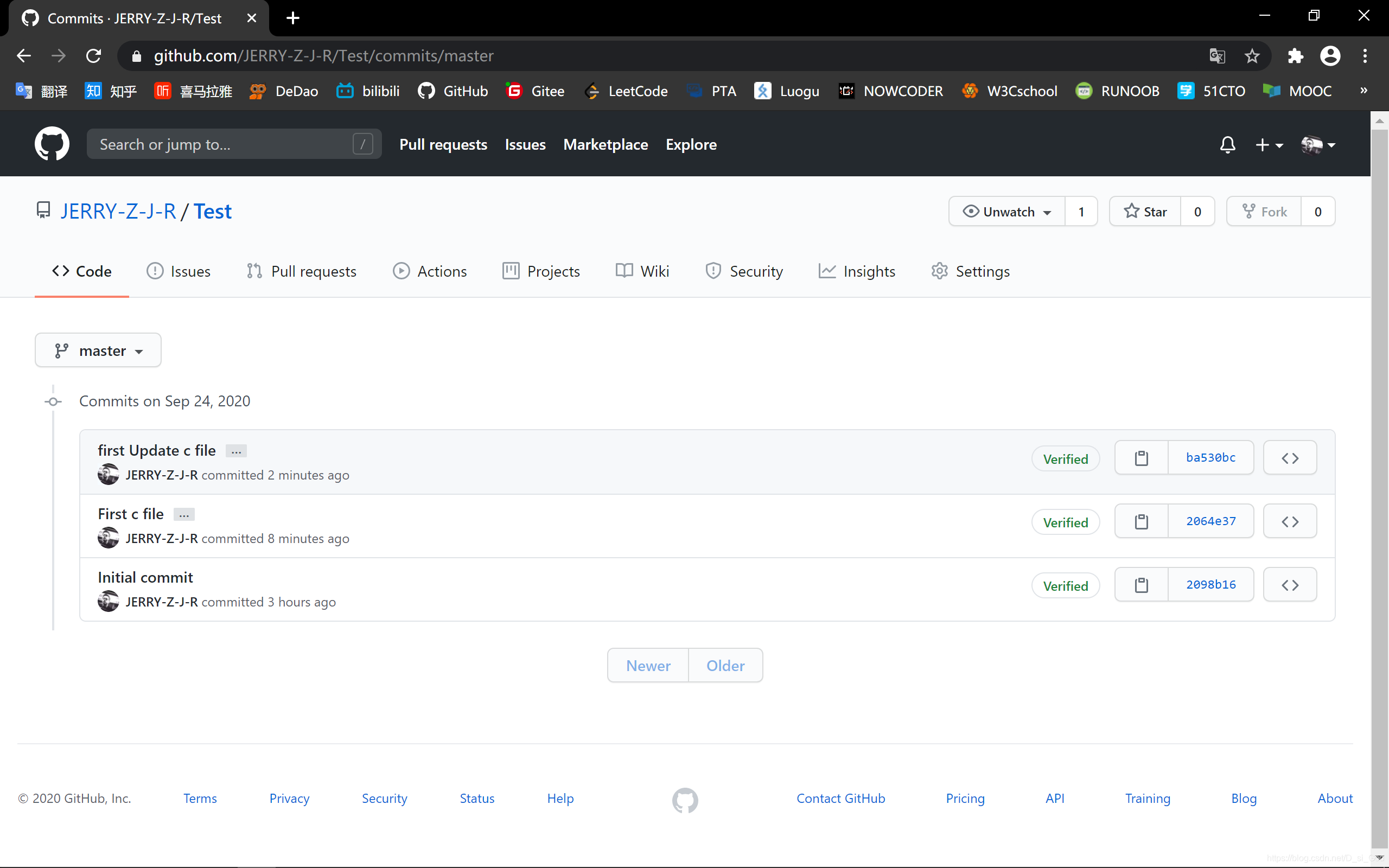Open the Insights tab

click(x=857, y=271)
